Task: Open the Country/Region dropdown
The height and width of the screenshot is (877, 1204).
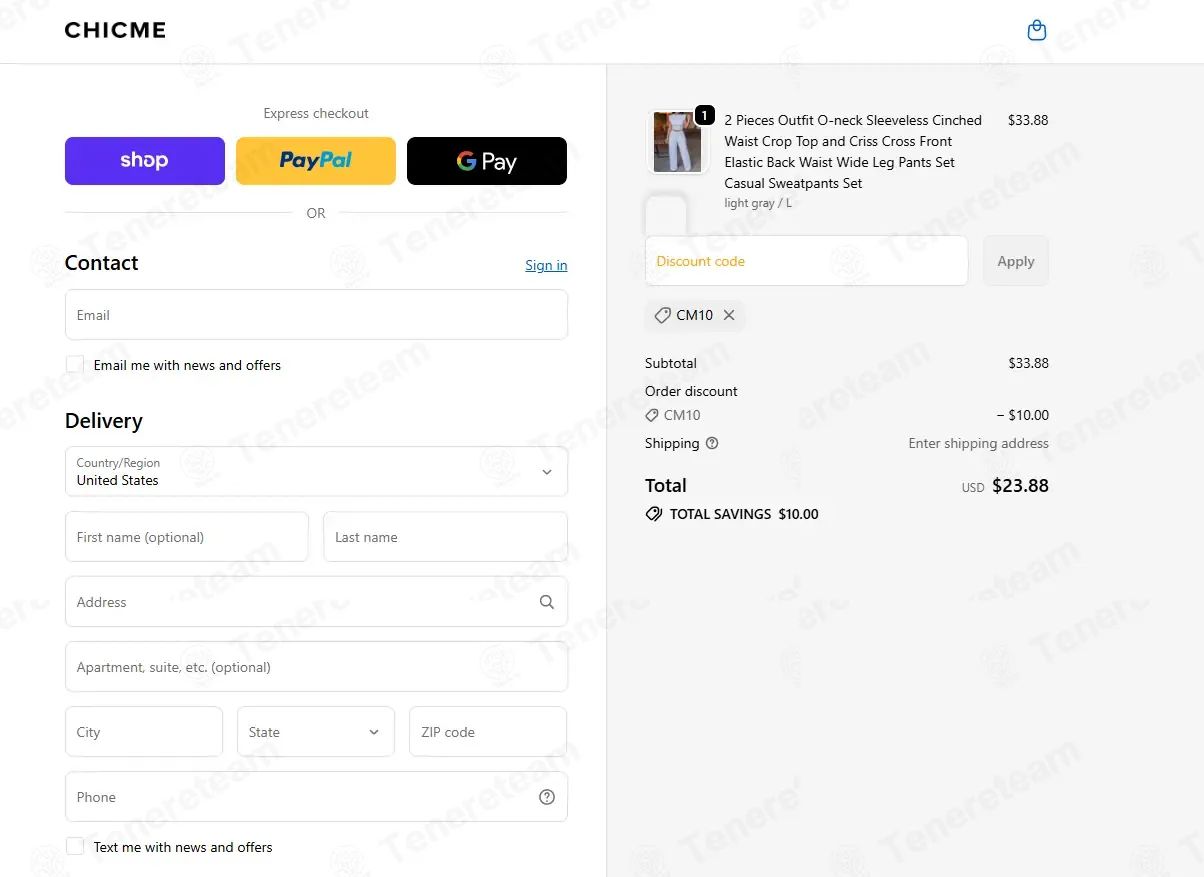Action: (316, 472)
